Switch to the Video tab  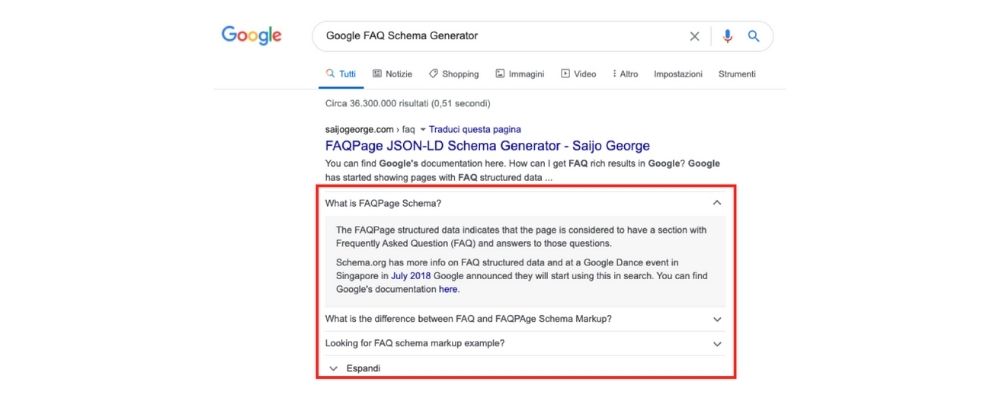pyautogui.click(x=578, y=74)
